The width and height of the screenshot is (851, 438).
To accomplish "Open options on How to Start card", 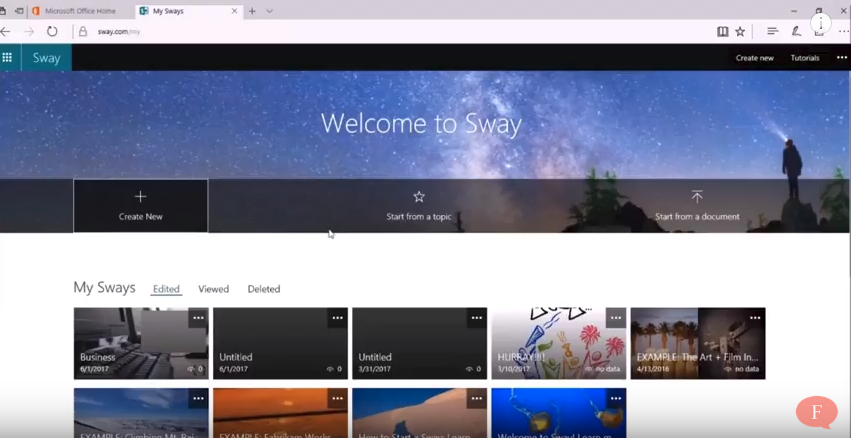I will tap(477, 398).
